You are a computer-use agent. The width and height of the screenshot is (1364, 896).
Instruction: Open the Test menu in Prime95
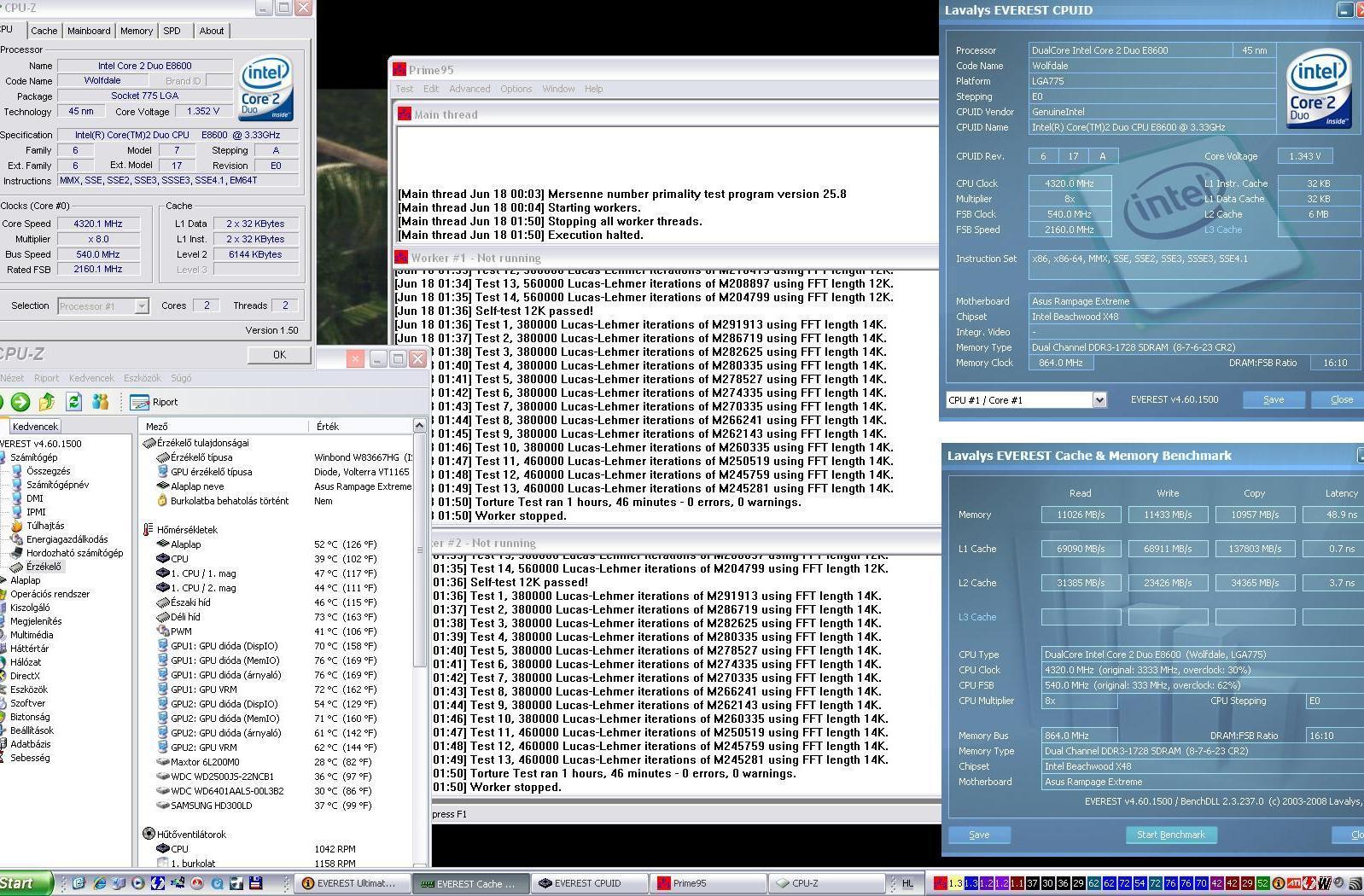405,89
